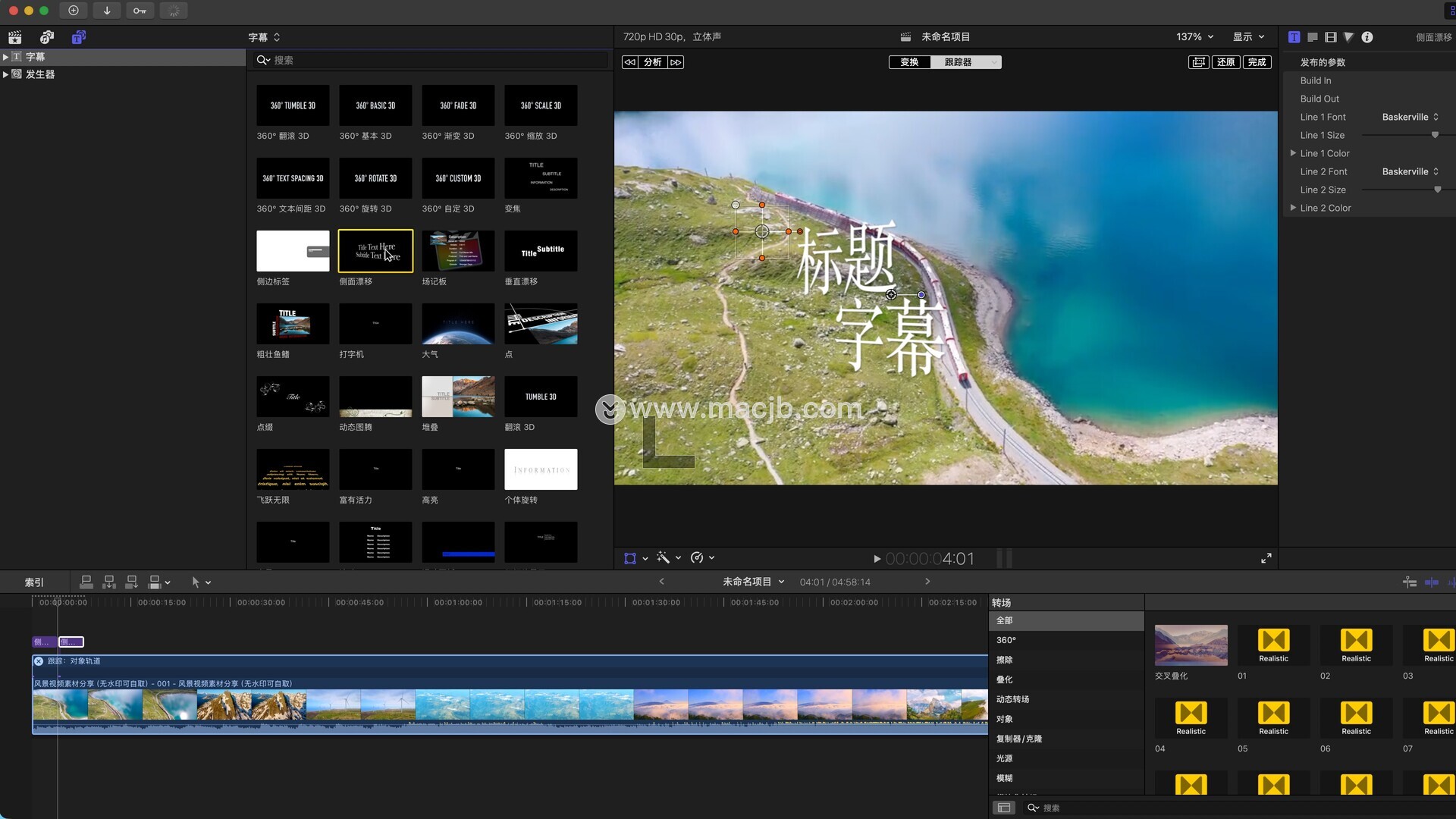1456x819 pixels.
Task: Select 动态转场 transition category
Action: coord(1012,699)
